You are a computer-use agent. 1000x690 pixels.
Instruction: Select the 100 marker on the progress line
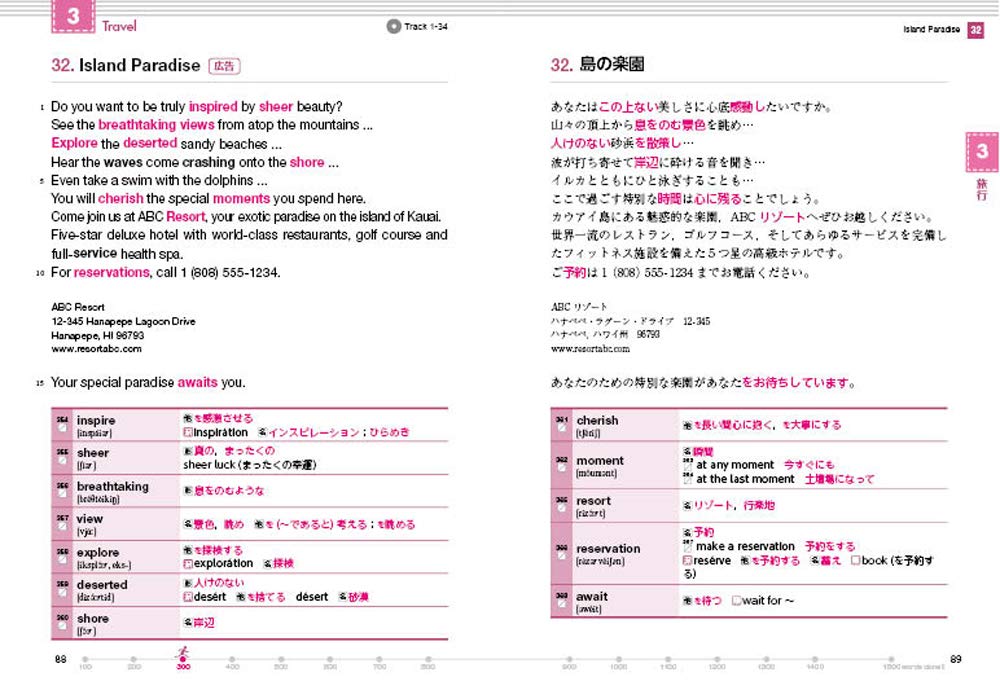click(x=85, y=659)
